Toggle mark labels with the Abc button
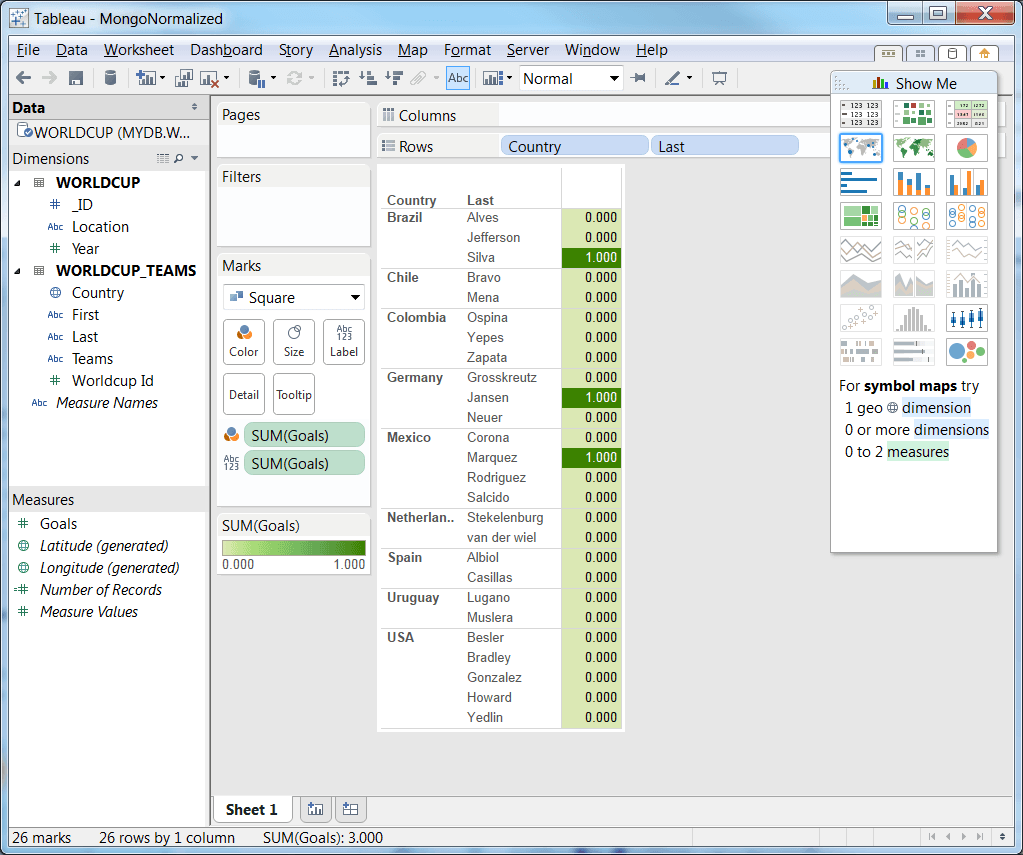 [x=458, y=78]
